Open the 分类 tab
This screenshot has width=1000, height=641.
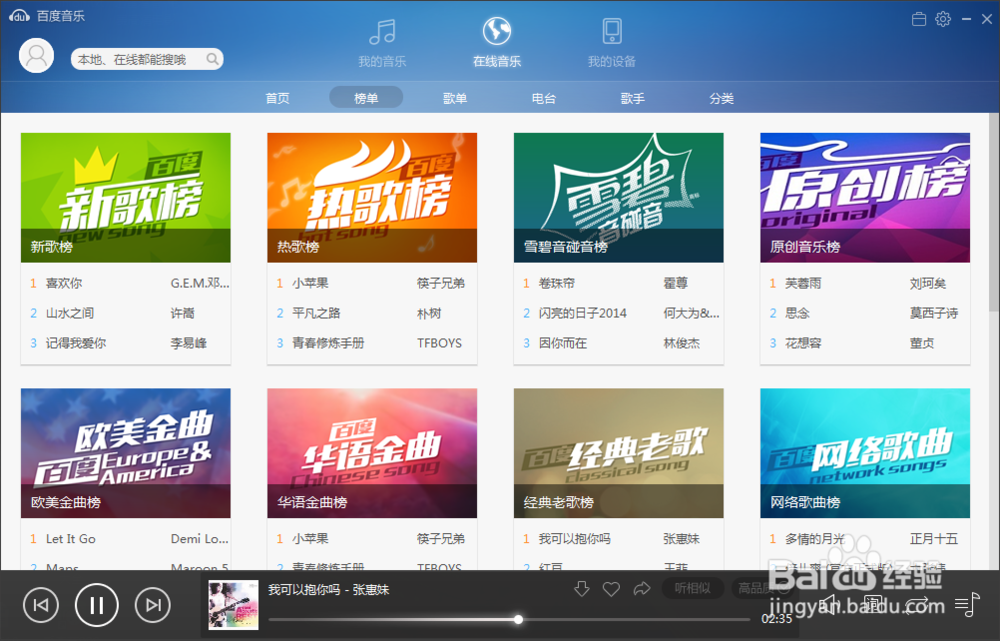pyautogui.click(x=721, y=98)
